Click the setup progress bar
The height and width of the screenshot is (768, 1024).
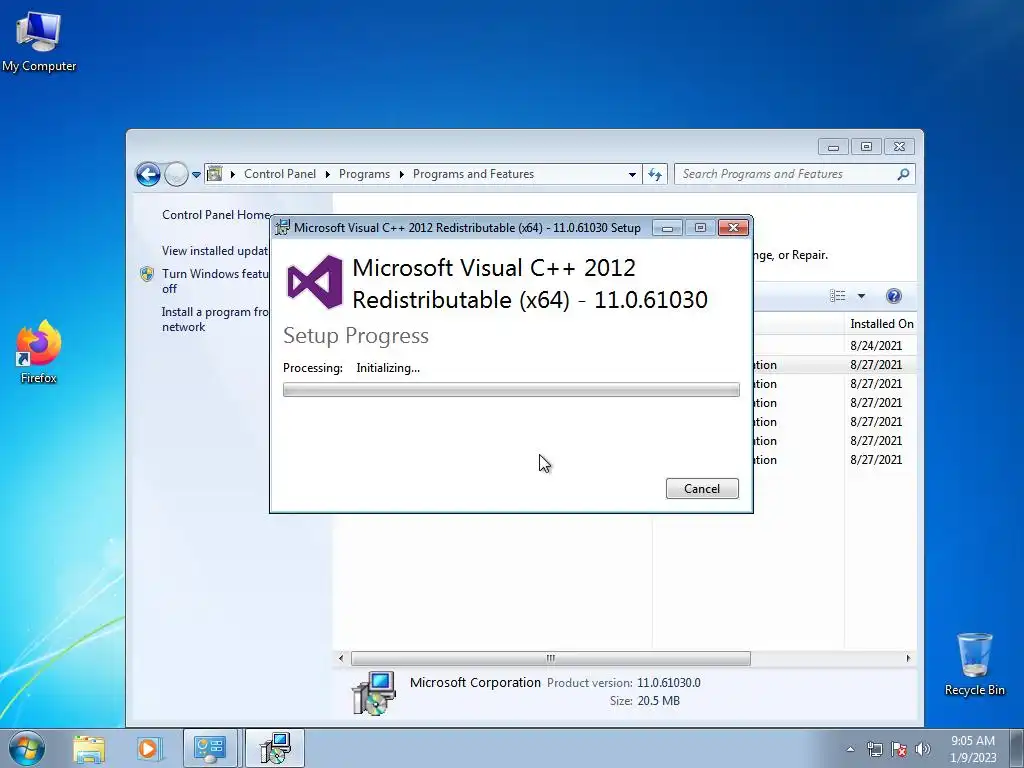[x=511, y=390]
